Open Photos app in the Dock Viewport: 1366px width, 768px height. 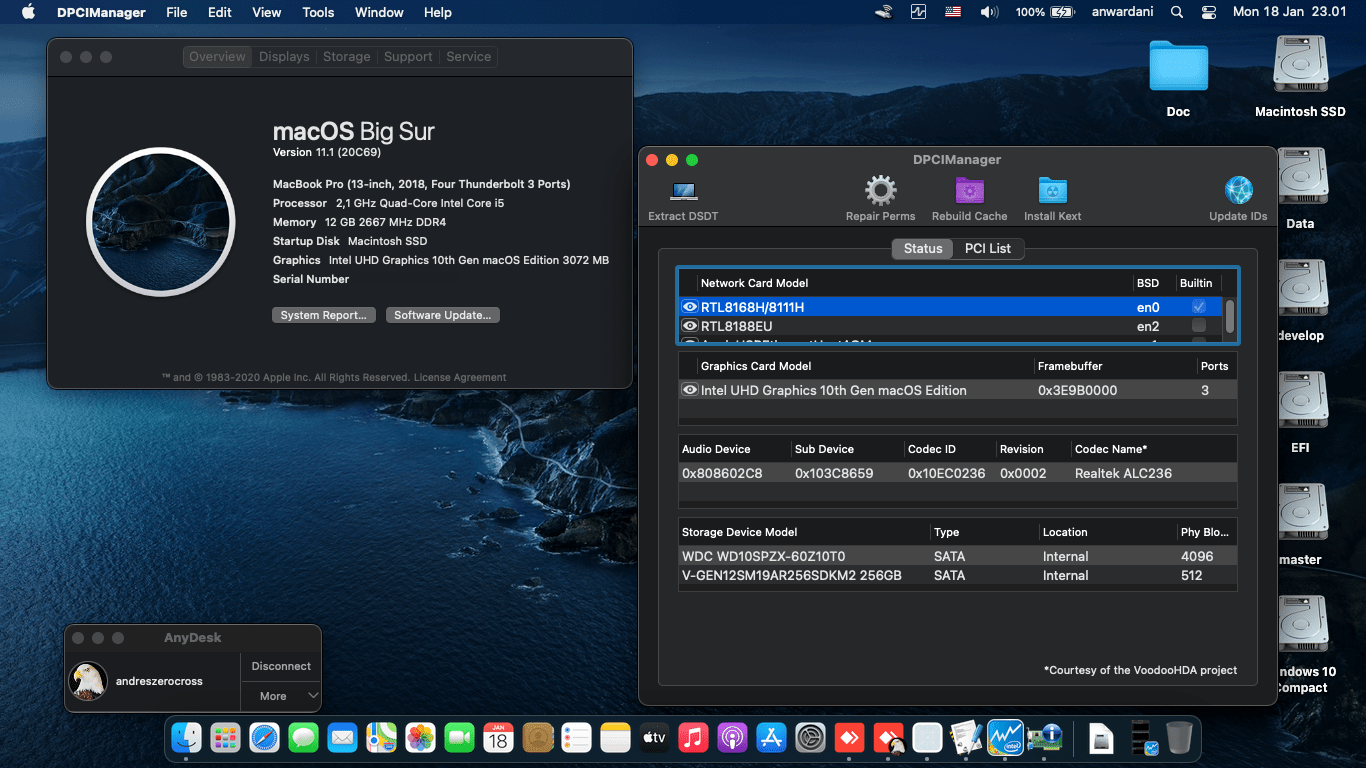click(x=420, y=738)
